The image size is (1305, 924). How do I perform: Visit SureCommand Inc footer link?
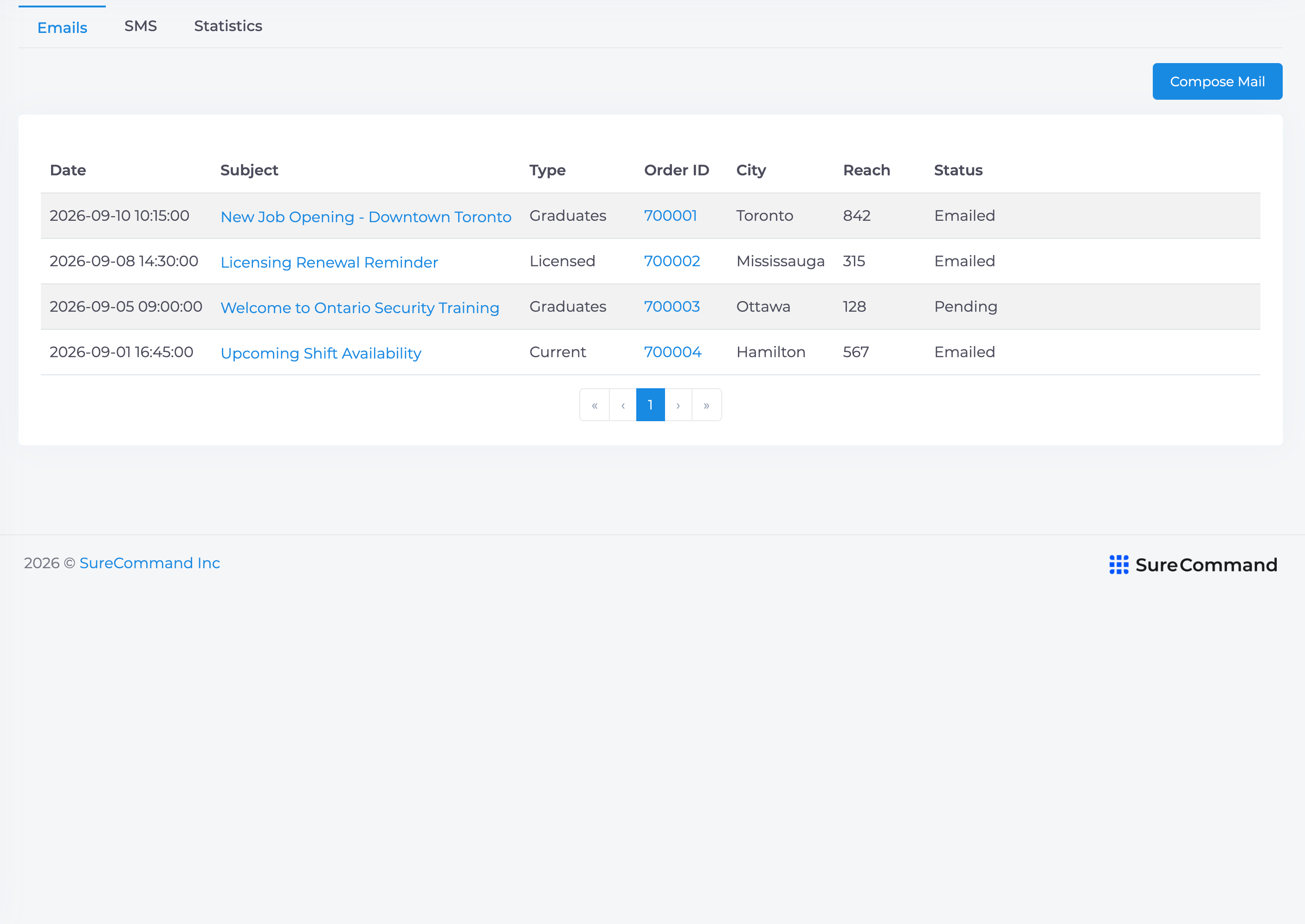coord(150,563)
